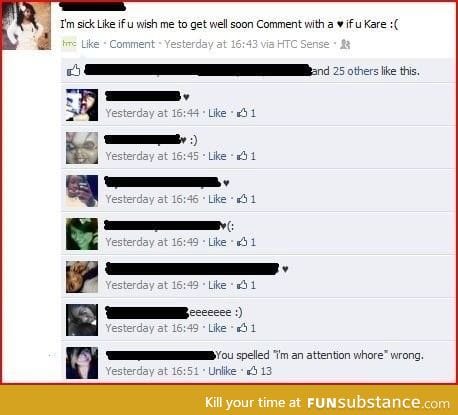Image resolution: width=458 pixels, height=415 pixels.
Task: Click Comment link under the main post
Action: tap(132, 44)
